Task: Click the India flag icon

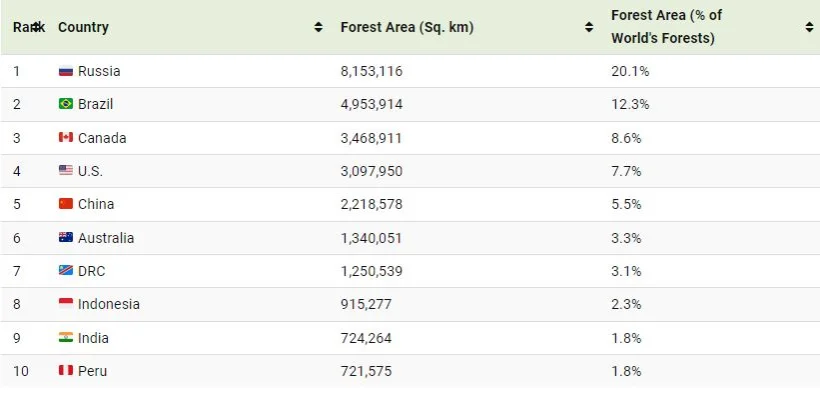Action: [66, 337]
